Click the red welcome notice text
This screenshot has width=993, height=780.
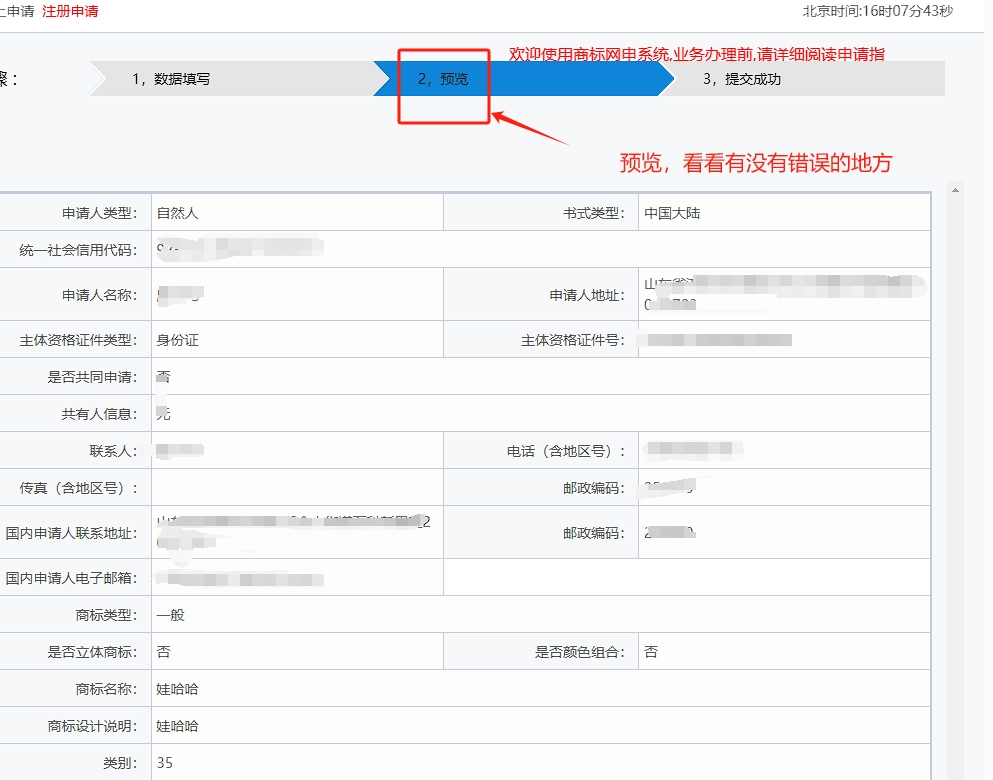pyautogui.click(x=697, y=54)
